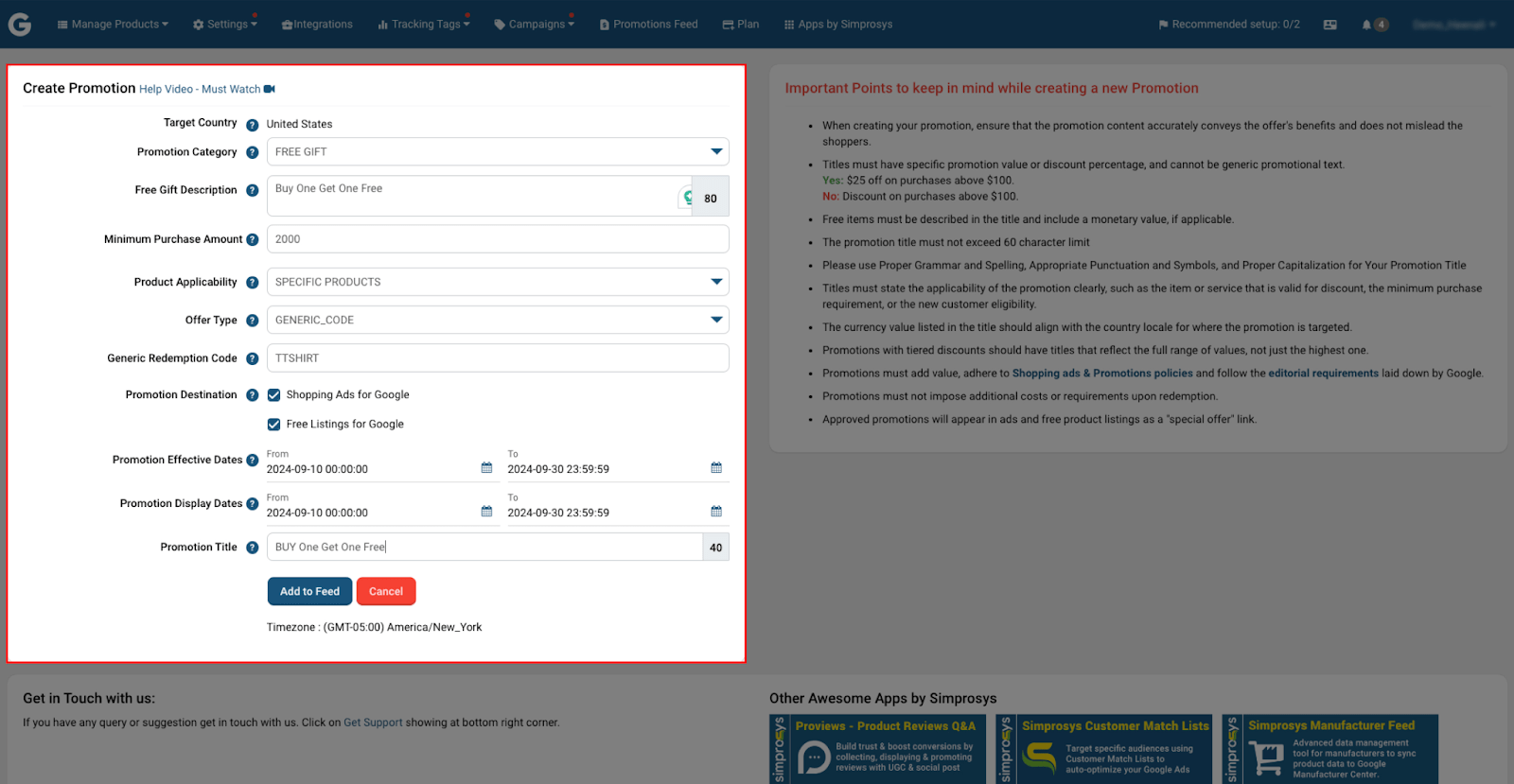
Task: Show help for Free Gift Description
Action: pyautogui.click(x=253, y=190)
